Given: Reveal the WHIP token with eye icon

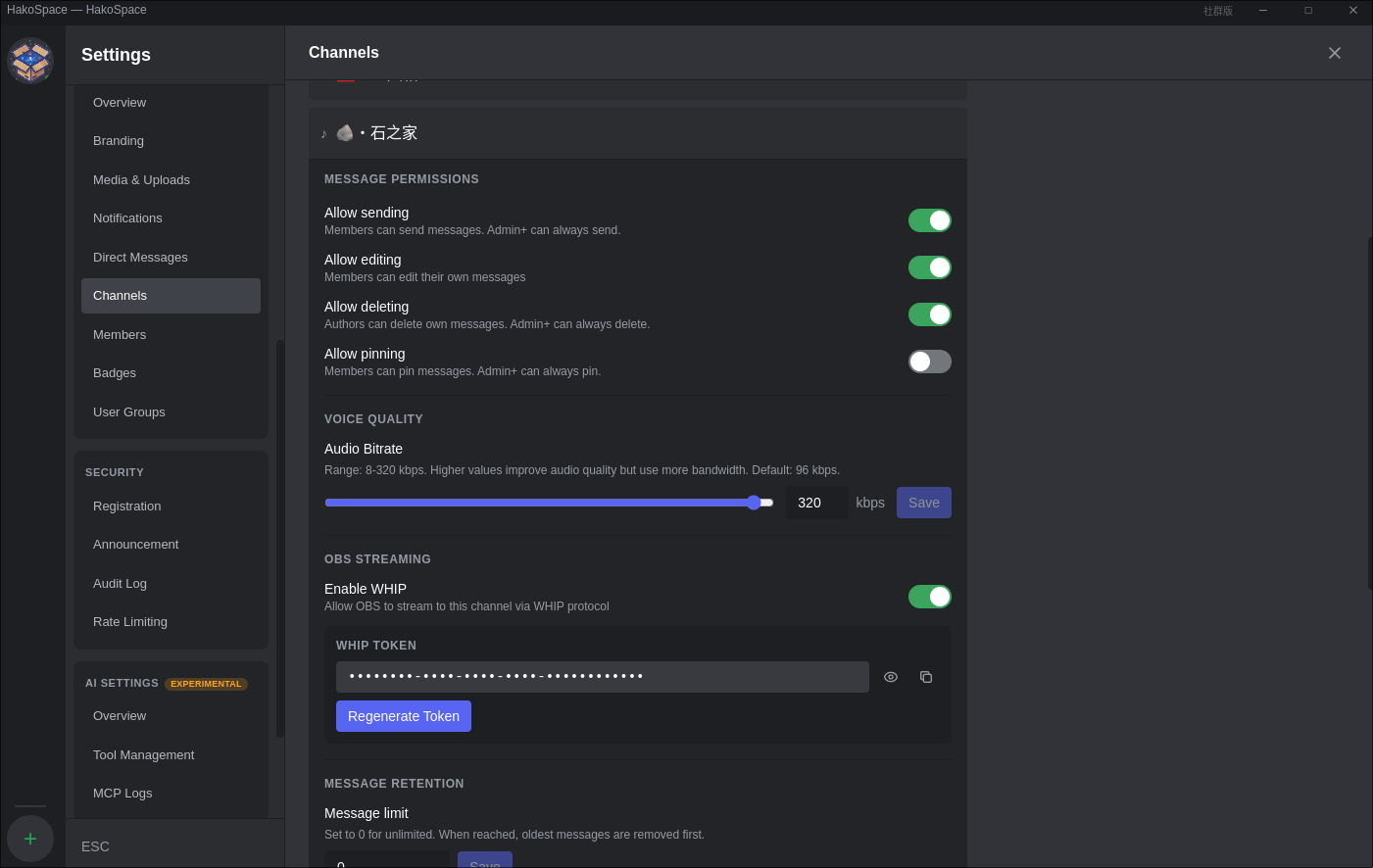Looking at the screenshot, I should 890,676.
